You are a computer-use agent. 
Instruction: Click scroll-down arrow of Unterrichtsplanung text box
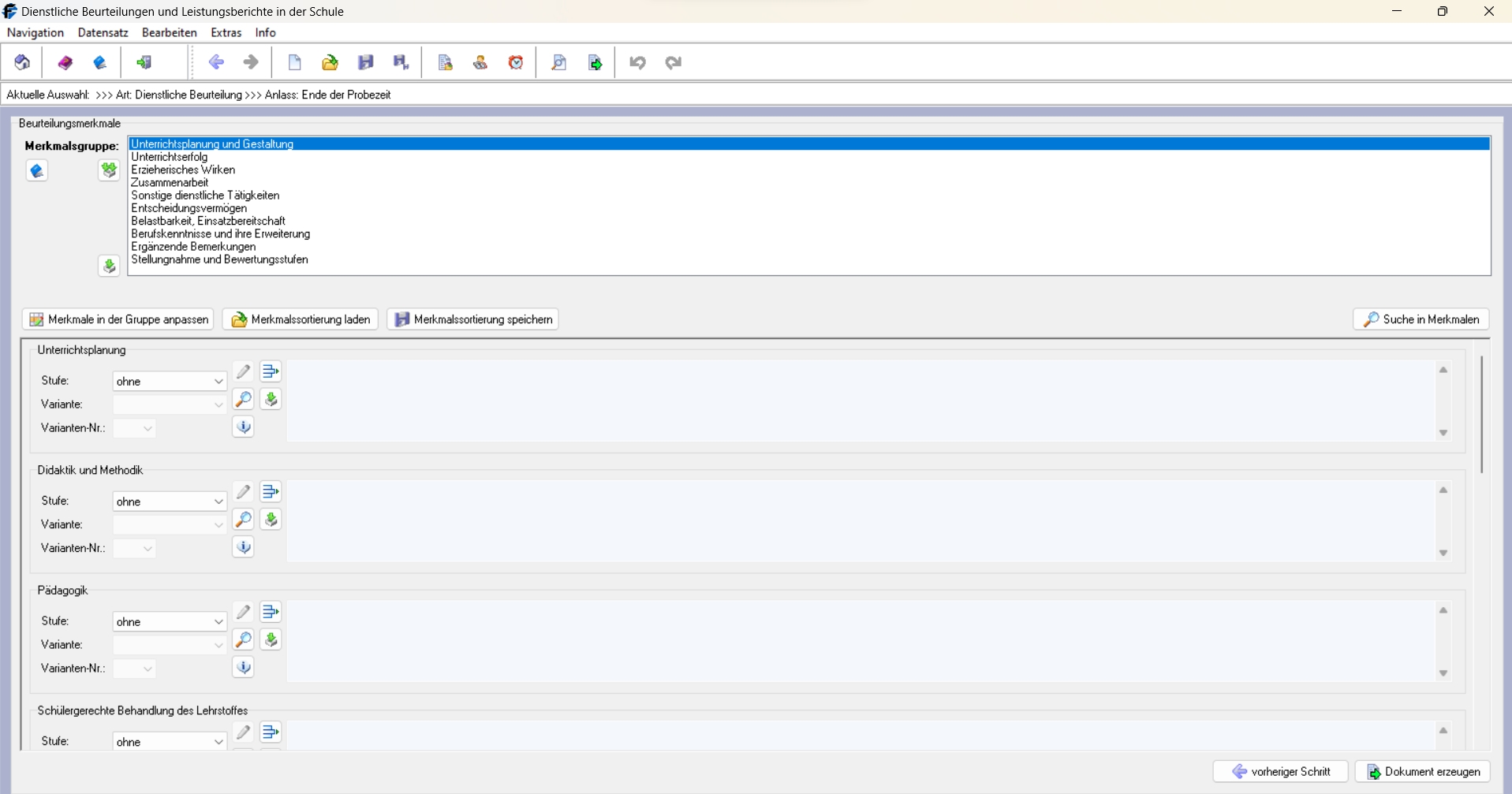coord(1443,433)
